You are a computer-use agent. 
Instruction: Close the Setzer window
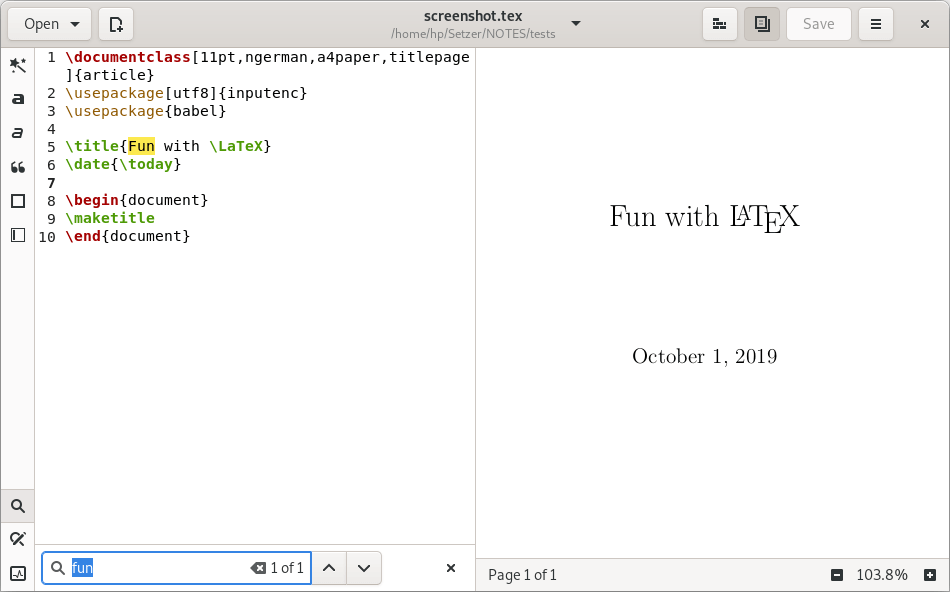(925, 24)
